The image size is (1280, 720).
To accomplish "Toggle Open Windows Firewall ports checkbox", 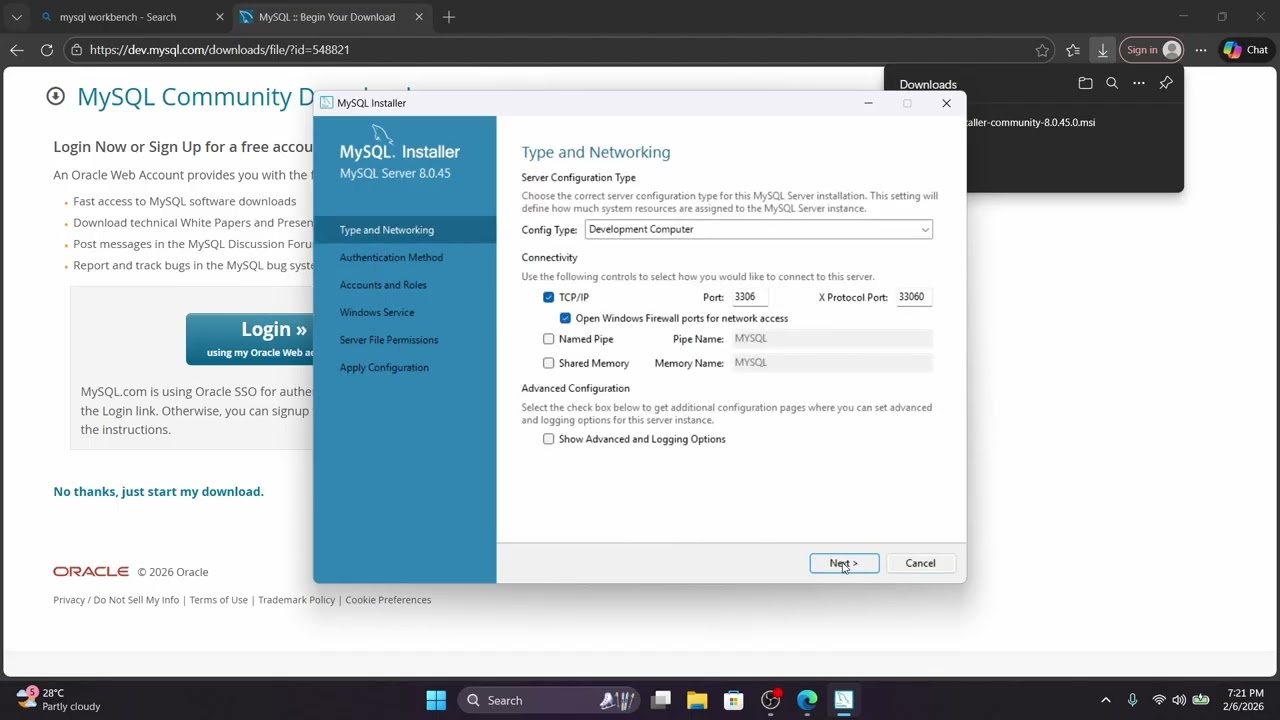I will click(x=565, y=318).
